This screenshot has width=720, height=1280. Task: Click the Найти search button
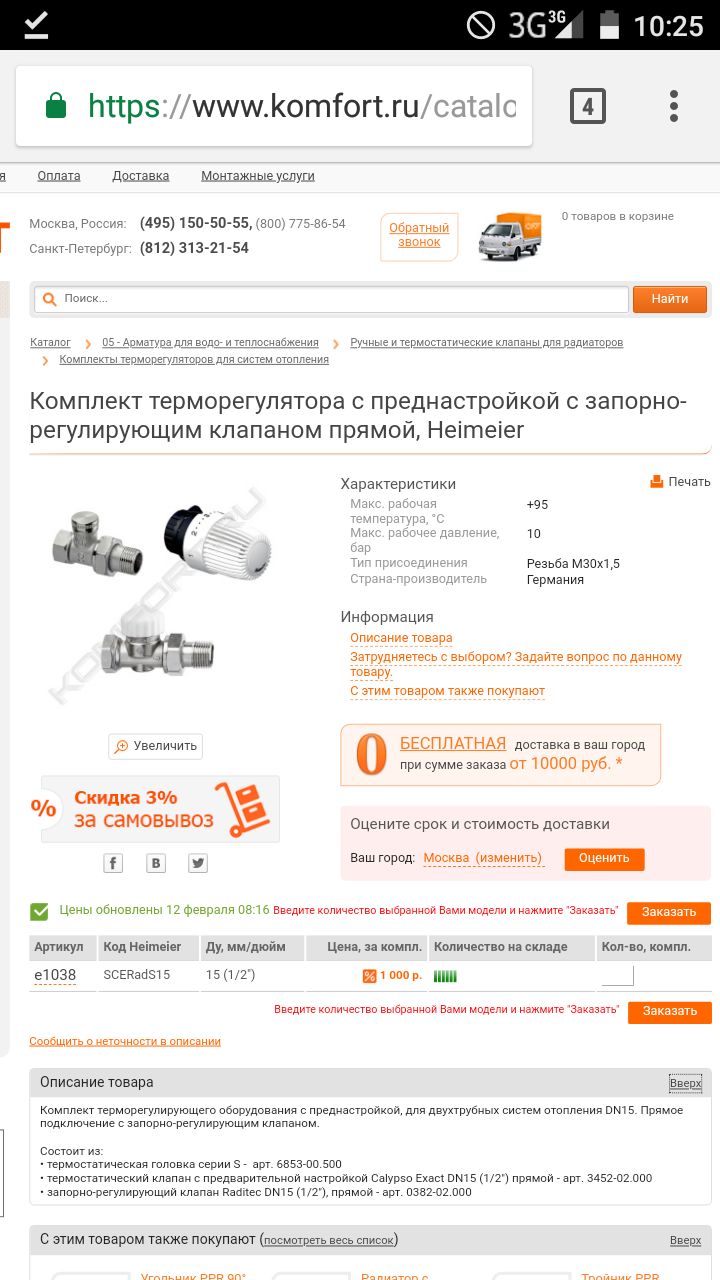[670, 299]
